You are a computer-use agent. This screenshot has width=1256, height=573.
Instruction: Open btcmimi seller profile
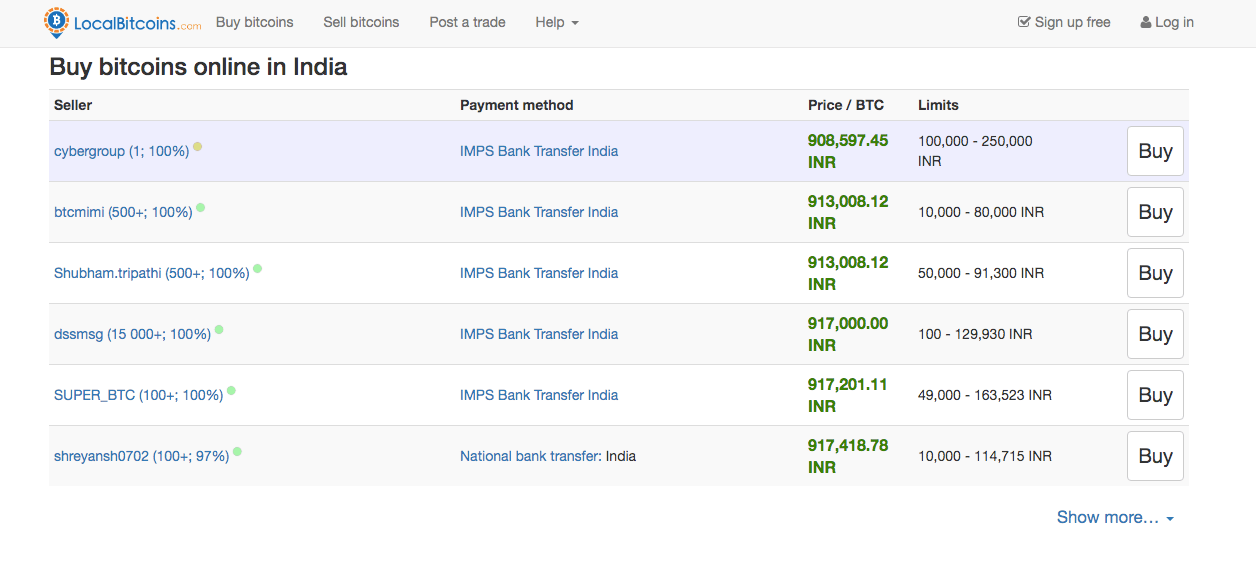pyautogui.click(x=123, y=212)
